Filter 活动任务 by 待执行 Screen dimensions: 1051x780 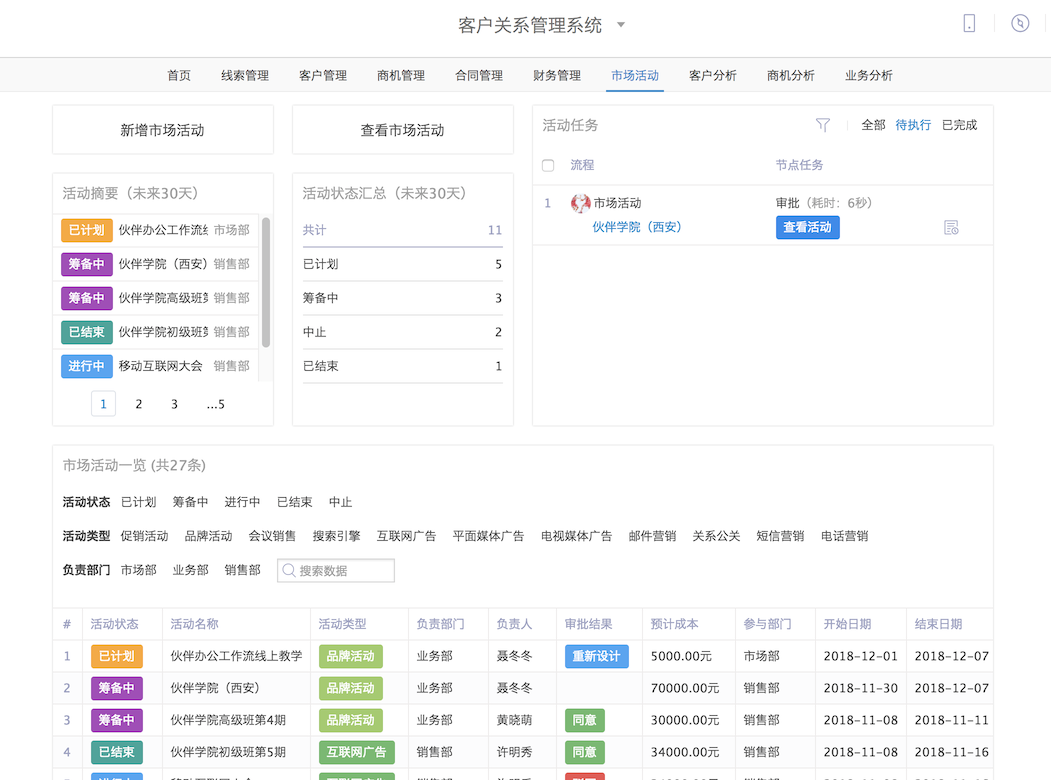[913, 125]
